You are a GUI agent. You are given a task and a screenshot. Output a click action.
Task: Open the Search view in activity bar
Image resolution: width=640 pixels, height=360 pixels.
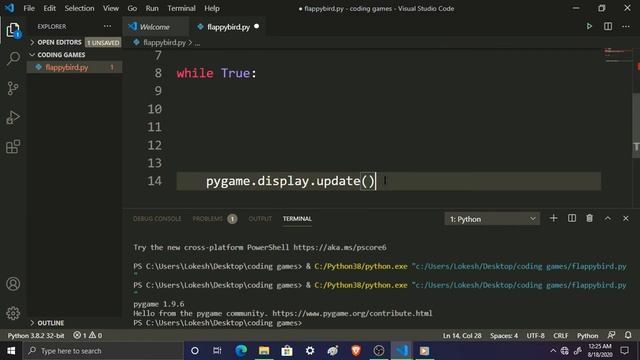13,59
